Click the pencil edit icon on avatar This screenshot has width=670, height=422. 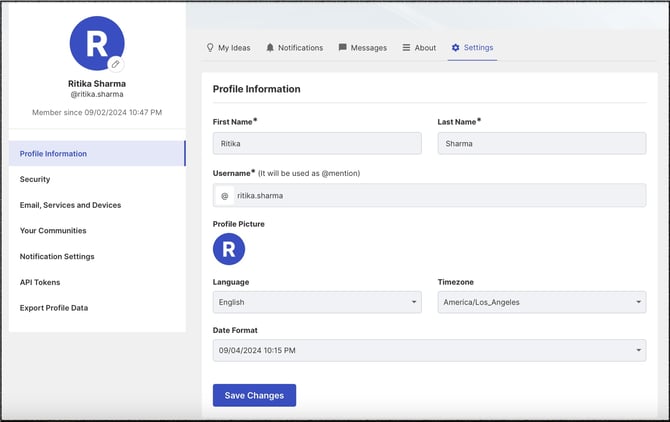click(x=115, y=64)
